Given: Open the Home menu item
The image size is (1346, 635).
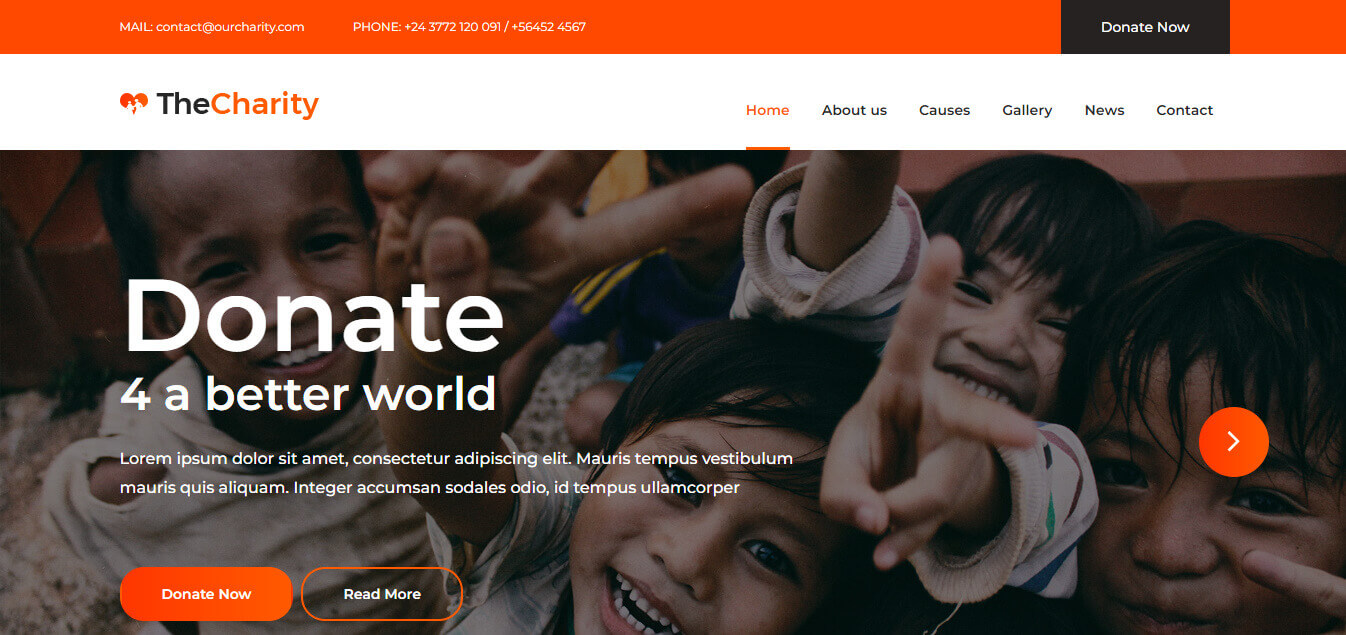Looking at the screenshot, I should click(767, 110).
